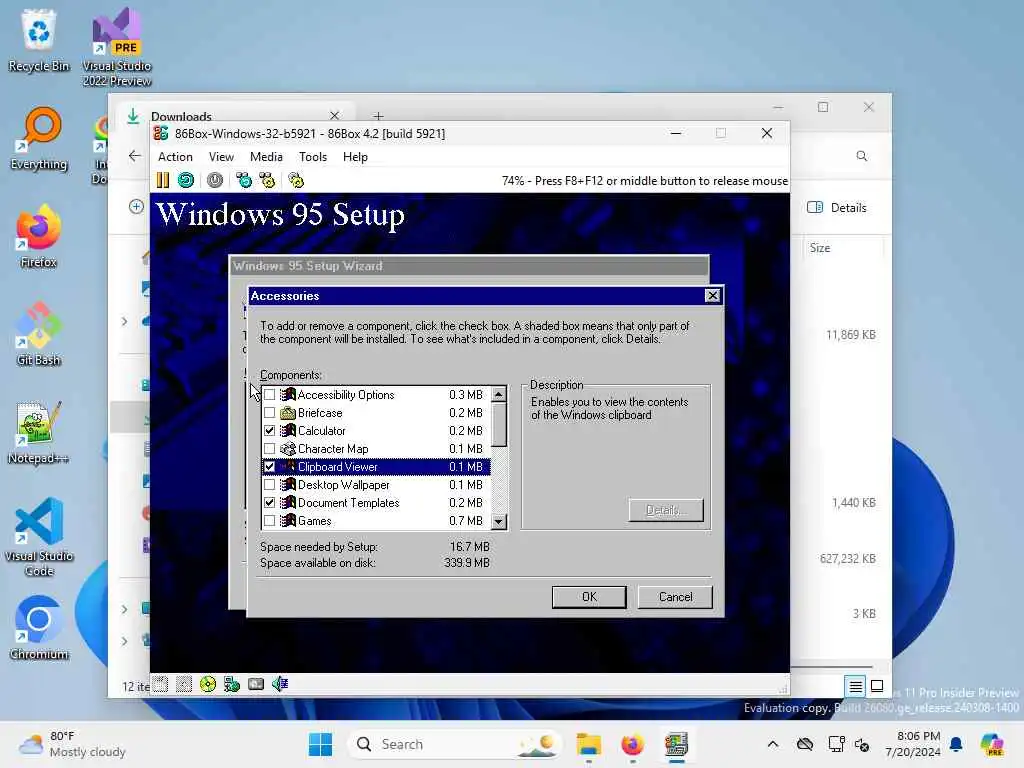Check the Briefcase component checkbox
This screenshot has width=1024, height=768.
pos(270,413)
